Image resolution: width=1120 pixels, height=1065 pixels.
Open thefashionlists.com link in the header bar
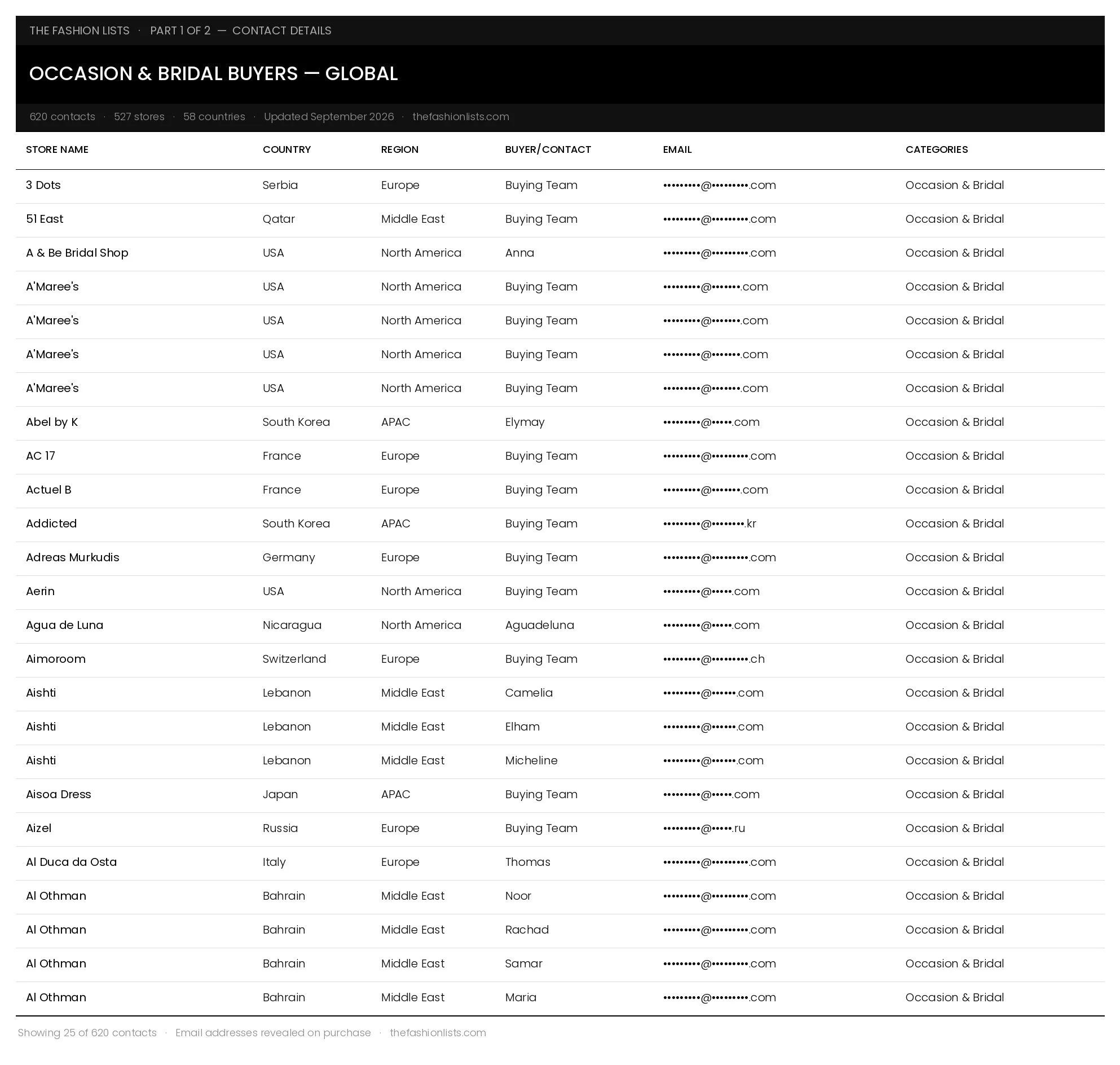tap(460, 116)
